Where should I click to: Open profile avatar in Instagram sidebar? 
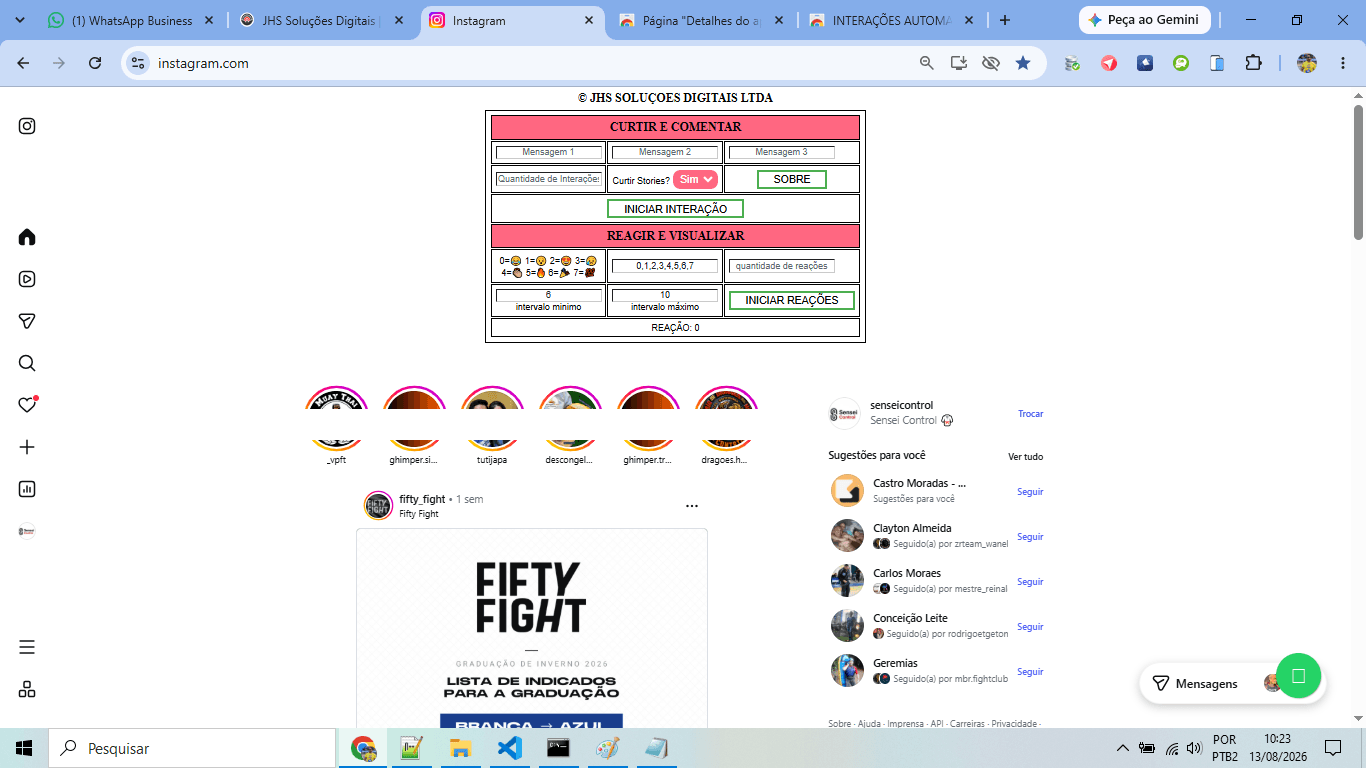coord(27,531)
